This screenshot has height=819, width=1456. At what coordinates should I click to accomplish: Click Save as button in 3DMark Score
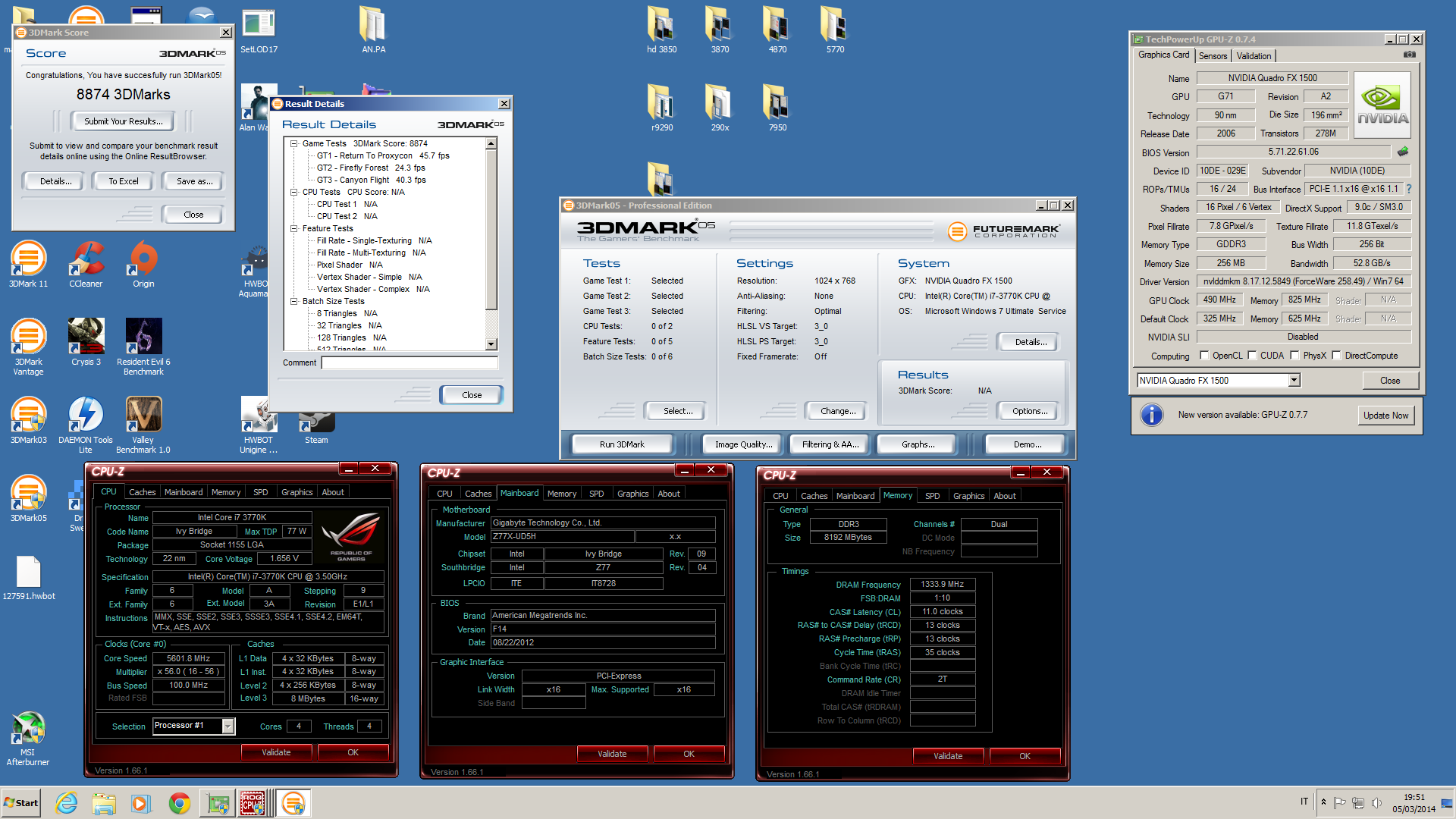(x=194, y=181)
